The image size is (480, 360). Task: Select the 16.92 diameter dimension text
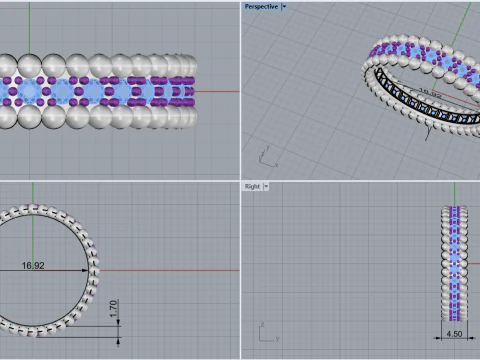[x=33, y=266]
